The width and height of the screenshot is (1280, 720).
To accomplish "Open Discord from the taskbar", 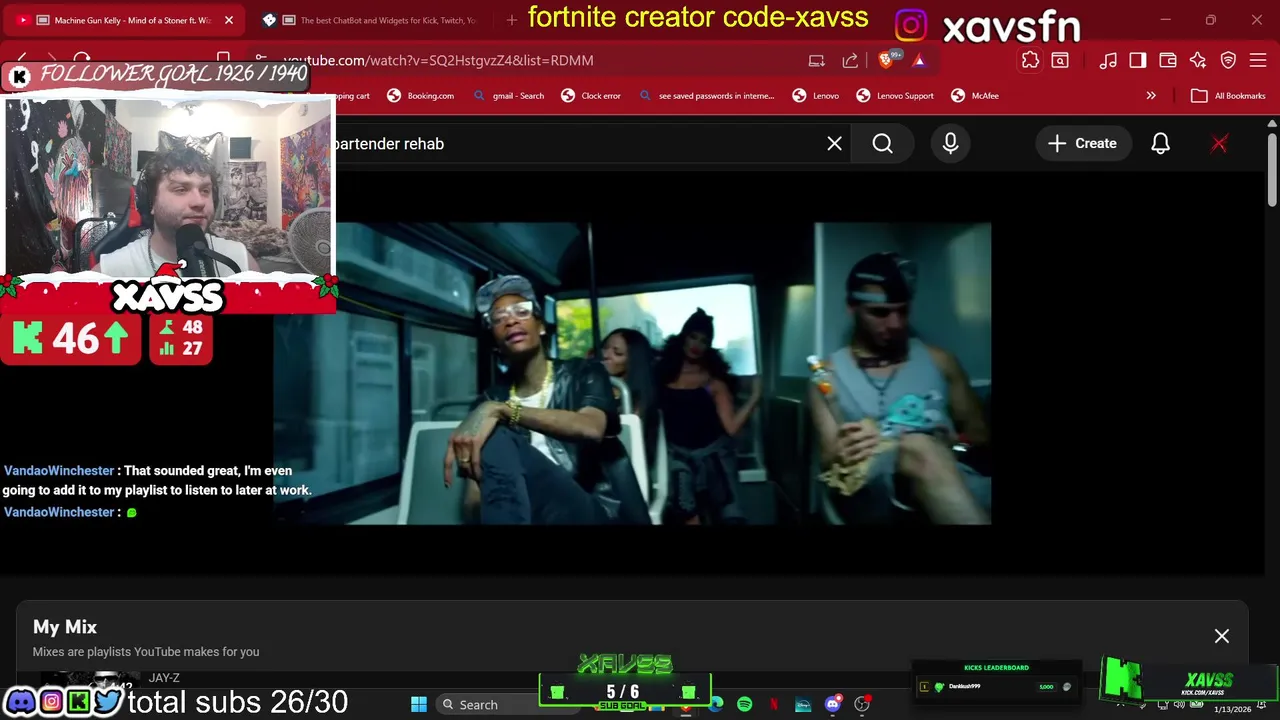I will coord(833,705).
